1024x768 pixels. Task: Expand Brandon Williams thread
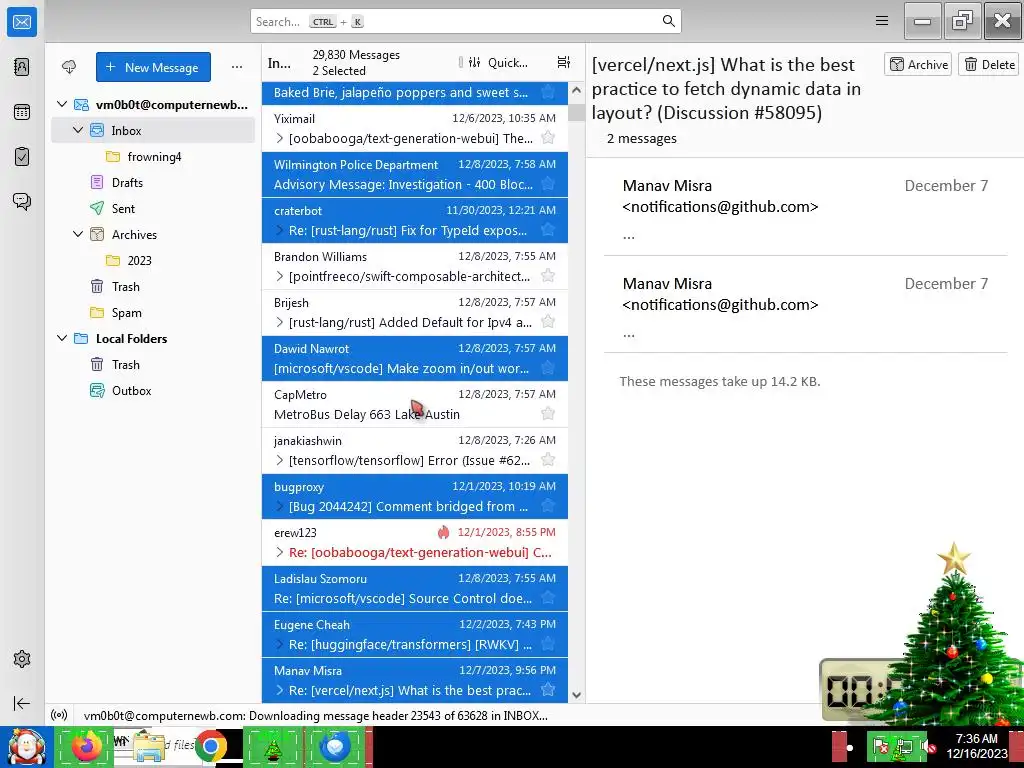click(x=280, y=276)
